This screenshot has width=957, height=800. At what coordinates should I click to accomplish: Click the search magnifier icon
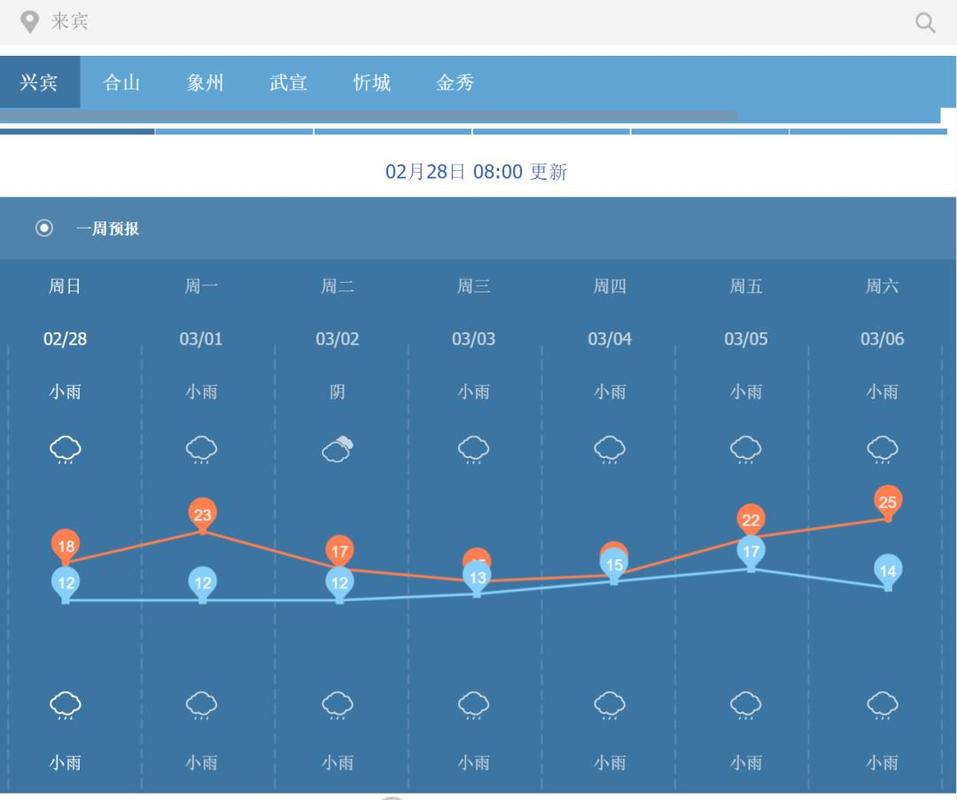pyautogui.click(x=925, y=23)
